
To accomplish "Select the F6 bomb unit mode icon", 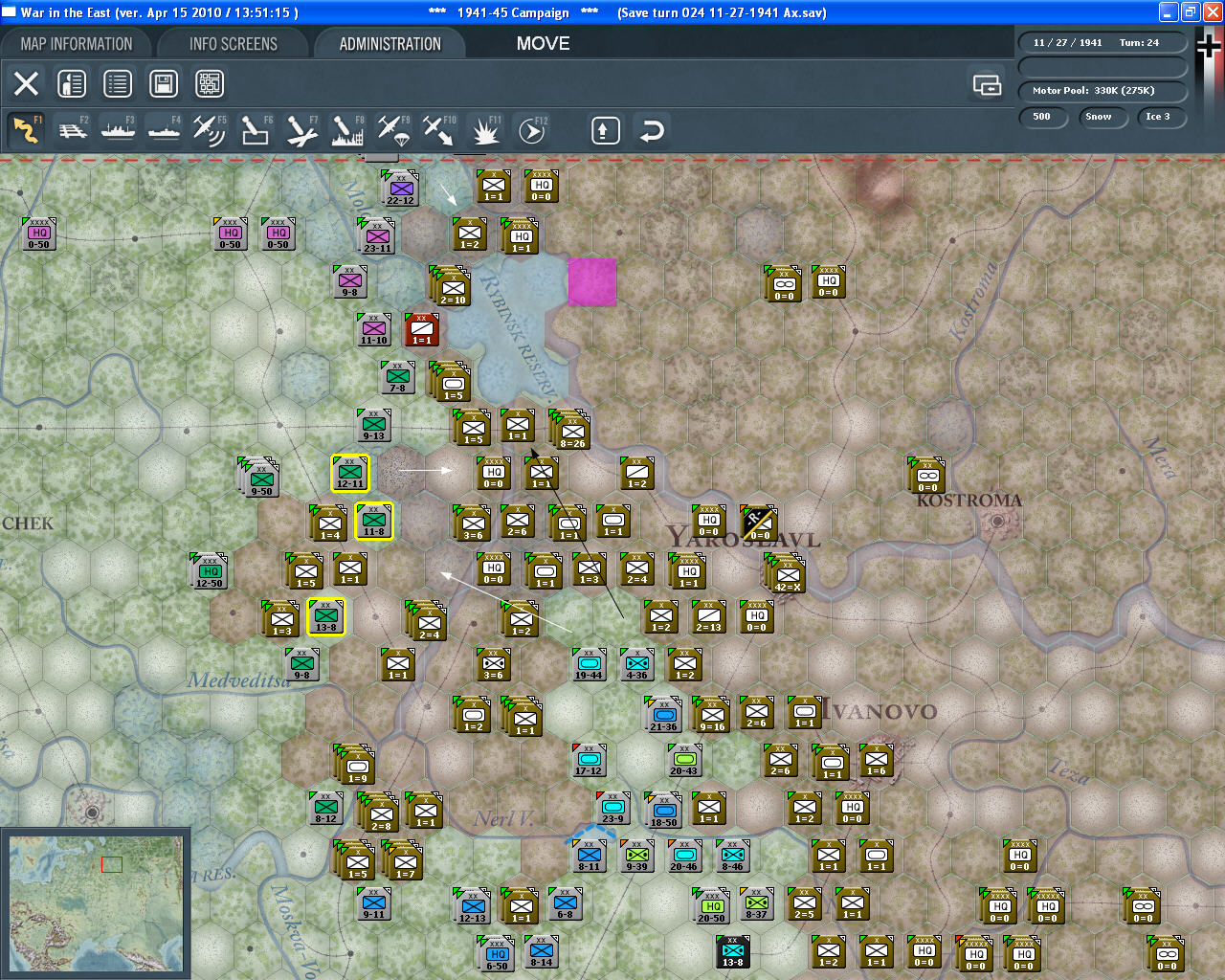I will [x=256, y=130].
